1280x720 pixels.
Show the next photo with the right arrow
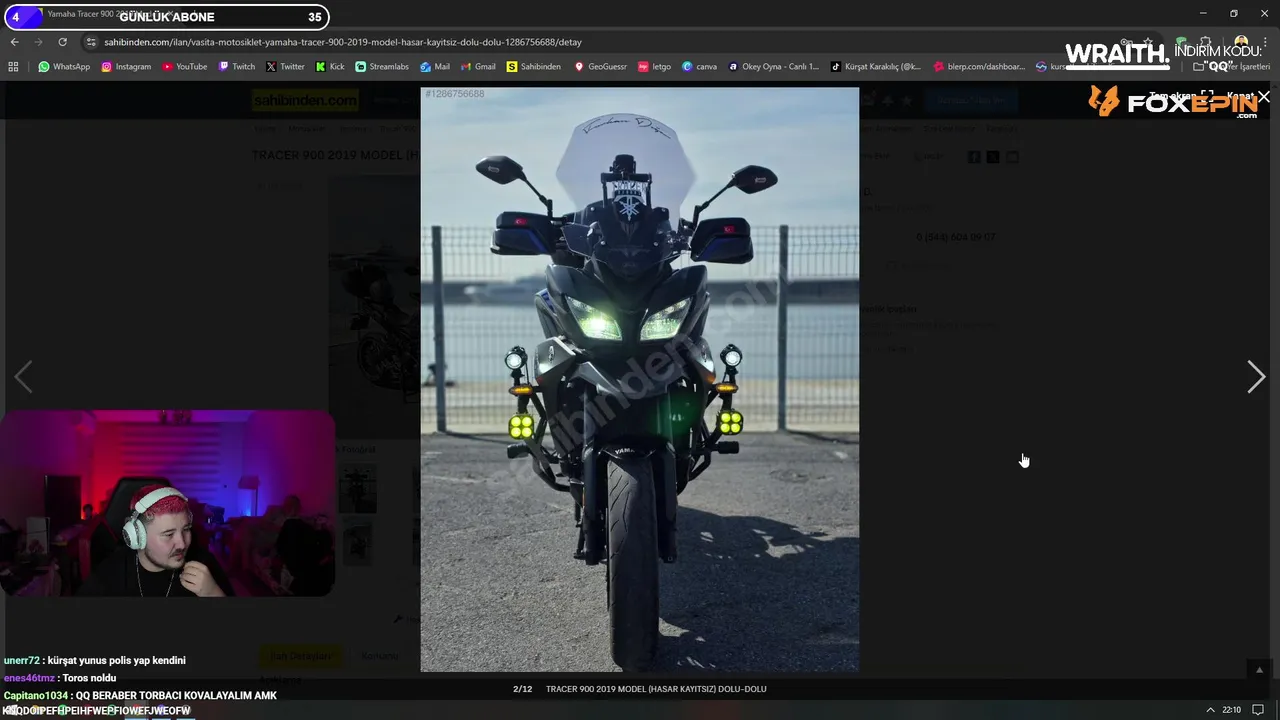point(1256,377)
